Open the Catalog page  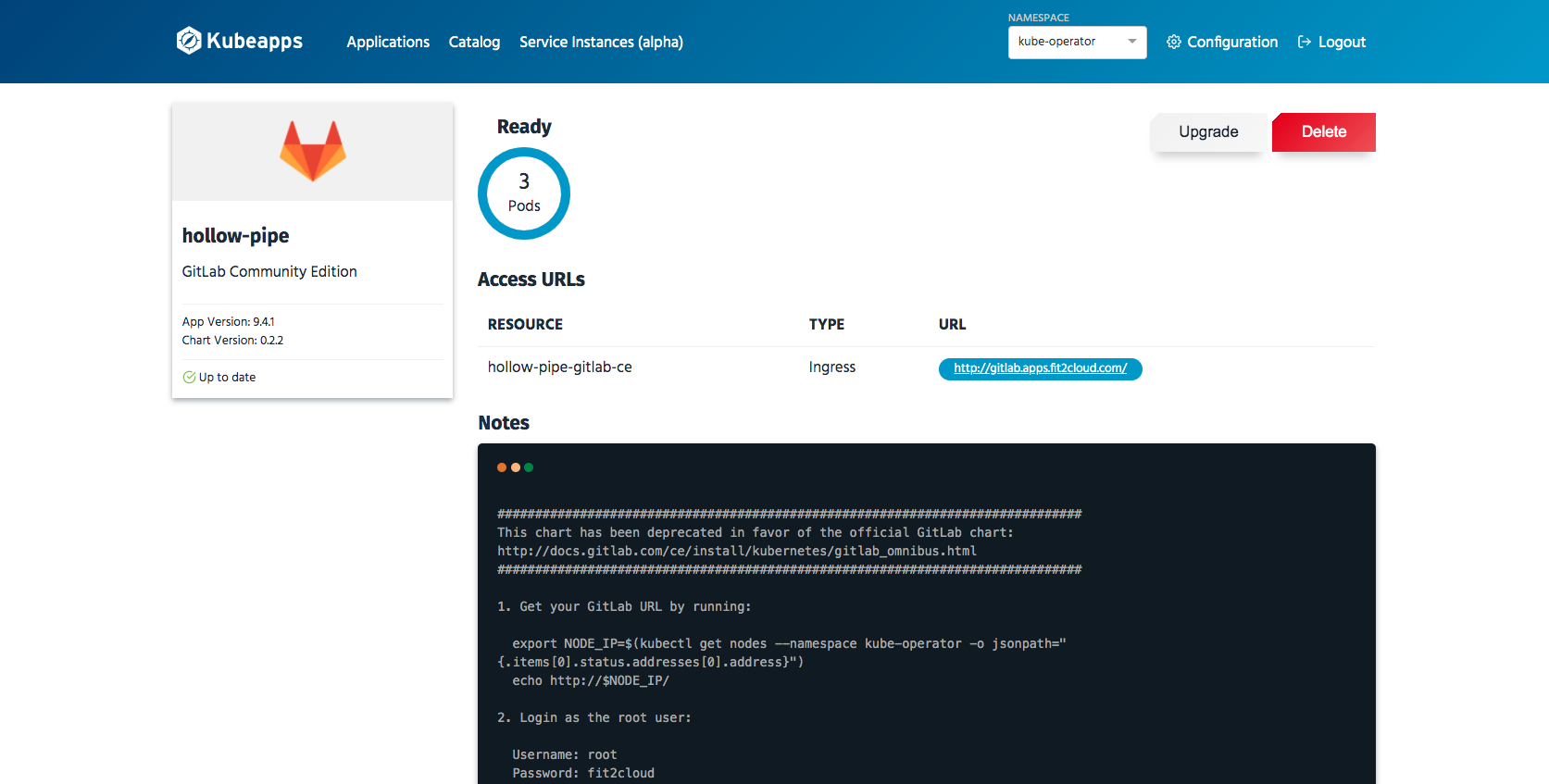474,42
